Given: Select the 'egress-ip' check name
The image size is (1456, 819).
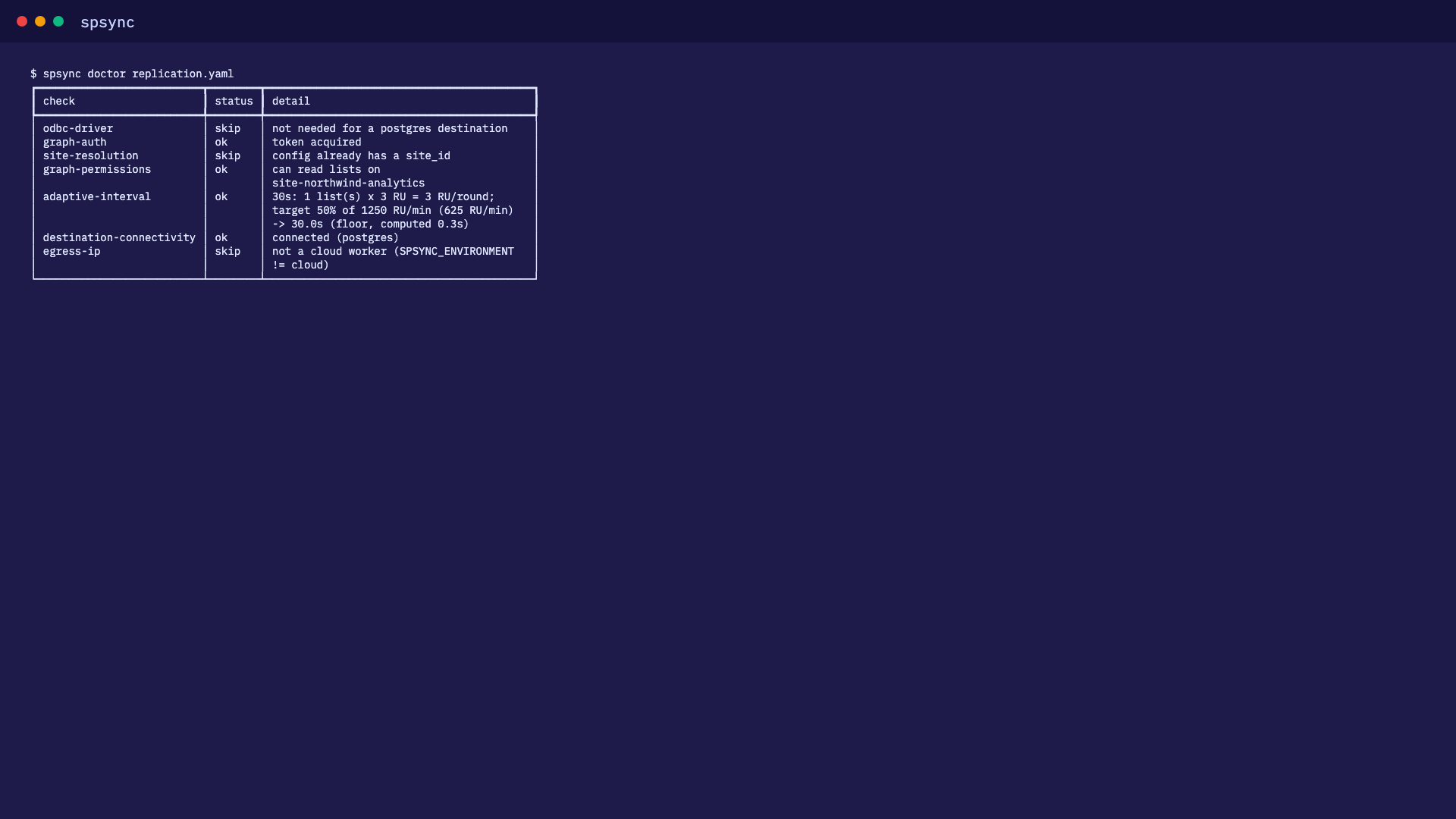Looking at the screenshot, I should point(71,251).
